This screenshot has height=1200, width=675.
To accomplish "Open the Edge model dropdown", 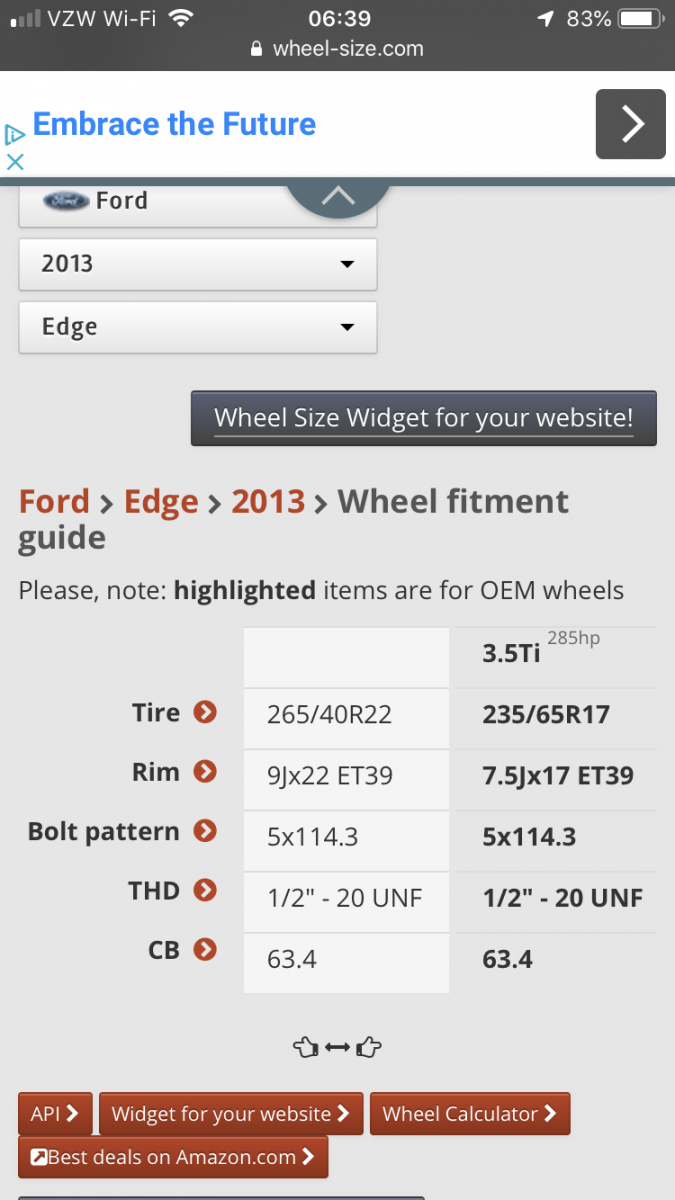I will point(198,327).
